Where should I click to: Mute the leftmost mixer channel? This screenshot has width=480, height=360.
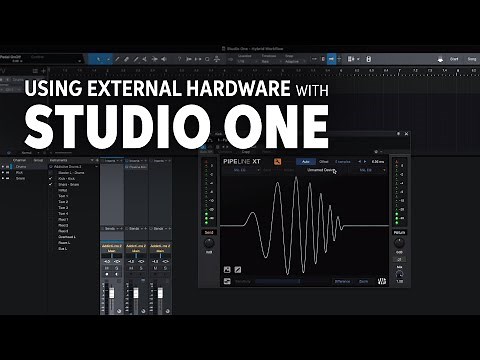point(107,268)
